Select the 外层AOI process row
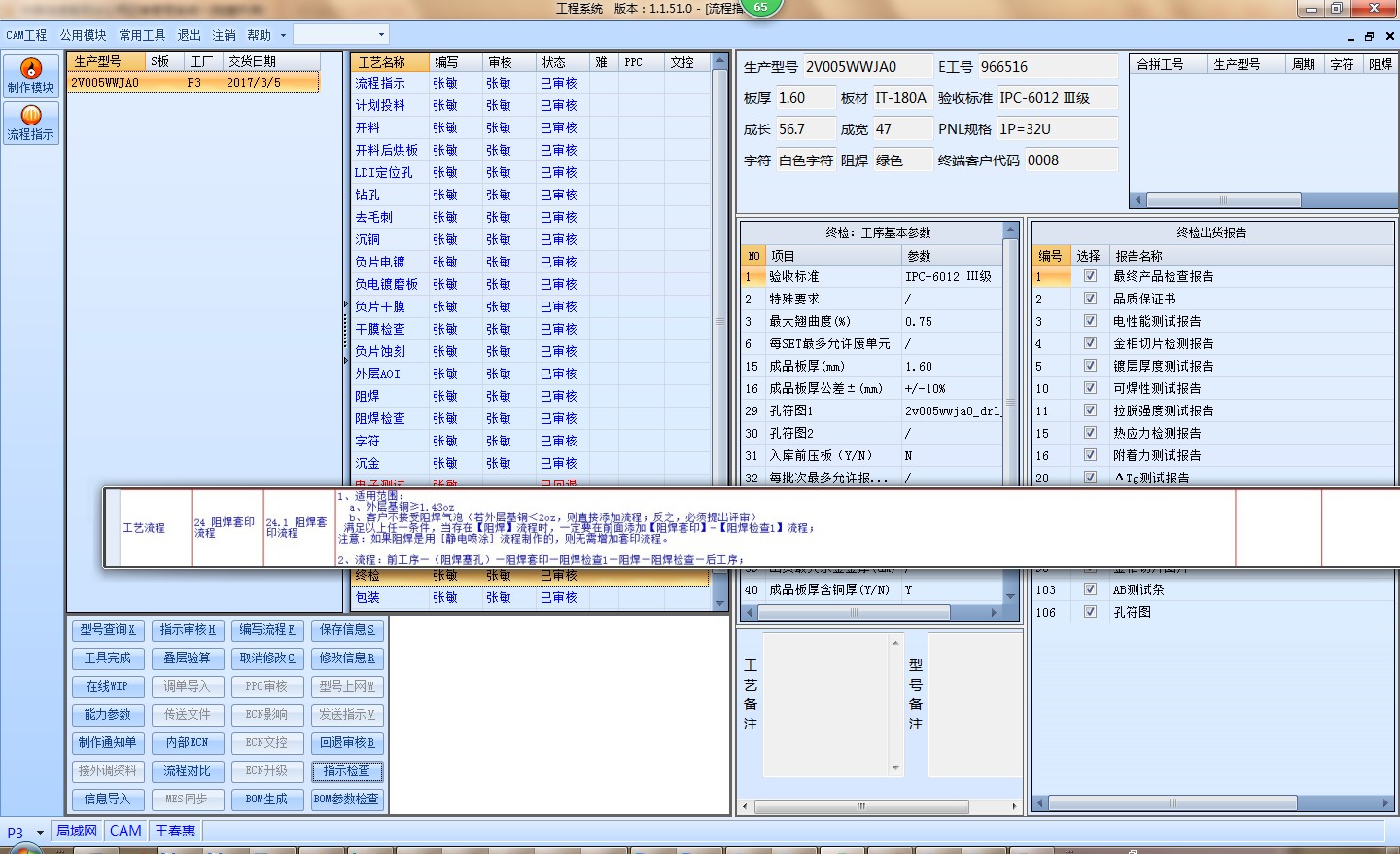The width and height of the screenshot is (1400, 854). click(532, 374)
